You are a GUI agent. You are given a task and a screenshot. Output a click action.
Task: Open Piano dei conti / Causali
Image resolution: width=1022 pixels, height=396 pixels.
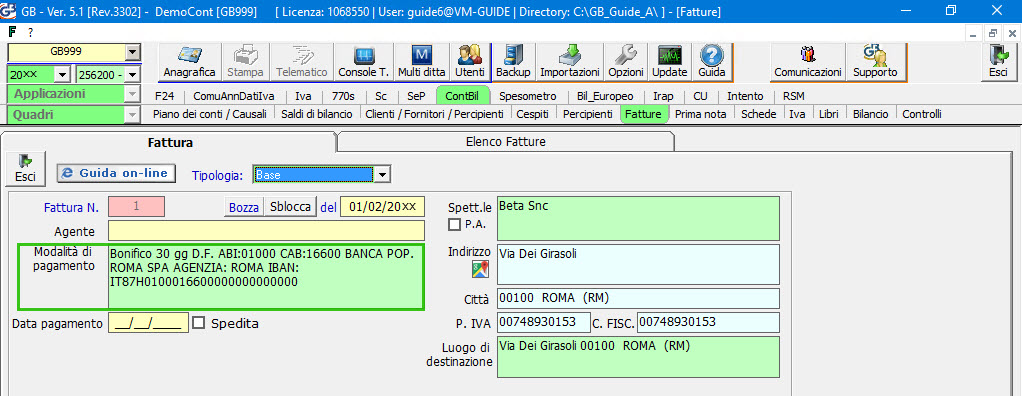coord(209,114)
